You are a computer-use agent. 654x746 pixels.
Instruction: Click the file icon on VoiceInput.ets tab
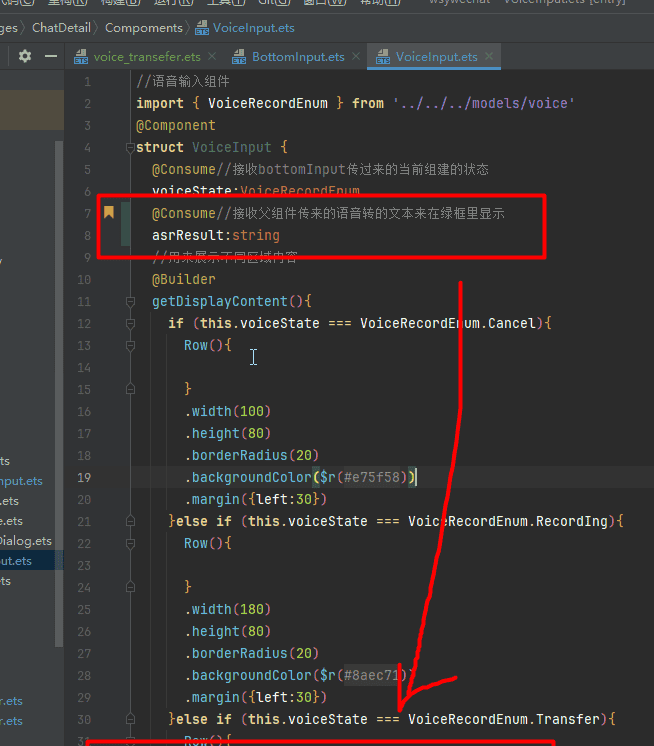pos(381,58)
